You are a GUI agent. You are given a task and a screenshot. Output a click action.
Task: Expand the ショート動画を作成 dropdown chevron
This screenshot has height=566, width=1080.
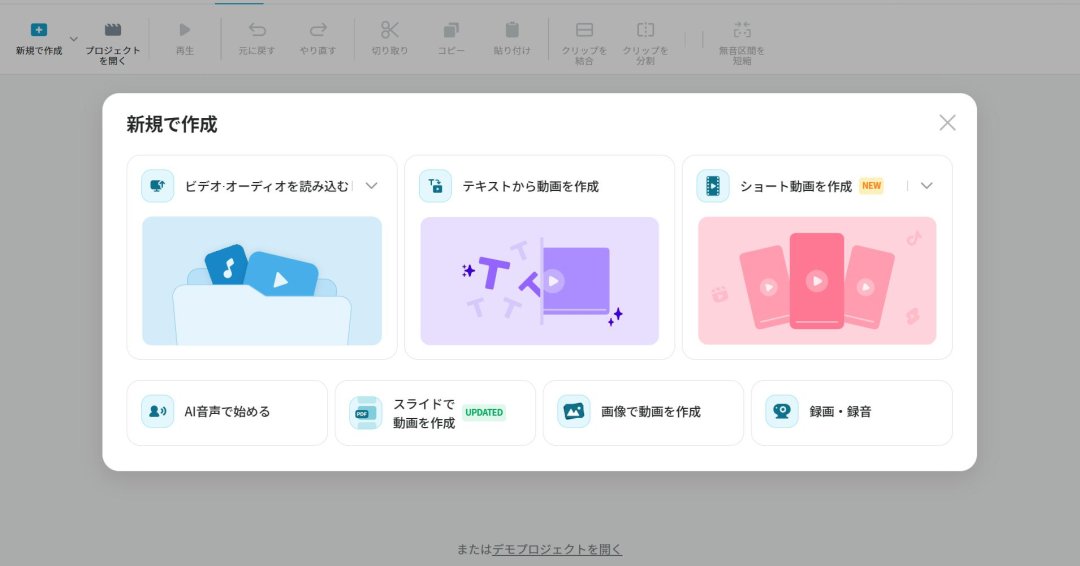pyautogui.click(x=926, y=186)
